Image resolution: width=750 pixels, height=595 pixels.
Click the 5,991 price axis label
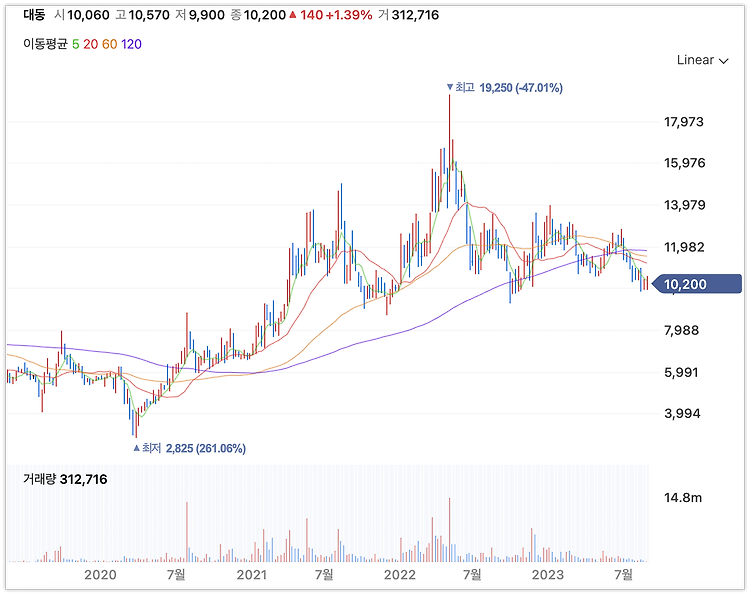point(681,372)
